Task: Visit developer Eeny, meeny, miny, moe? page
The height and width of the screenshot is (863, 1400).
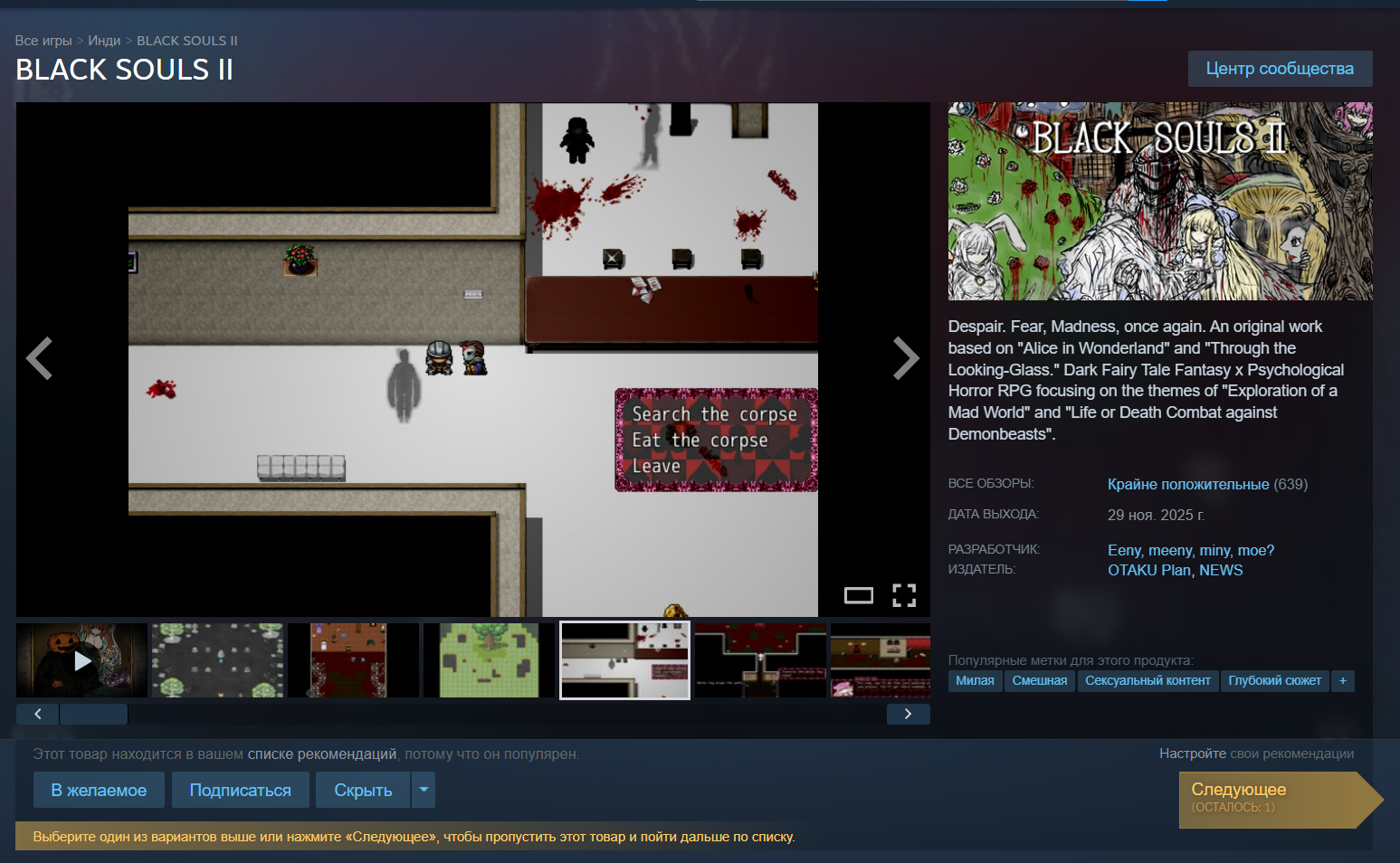Action: coord(1191,551)
